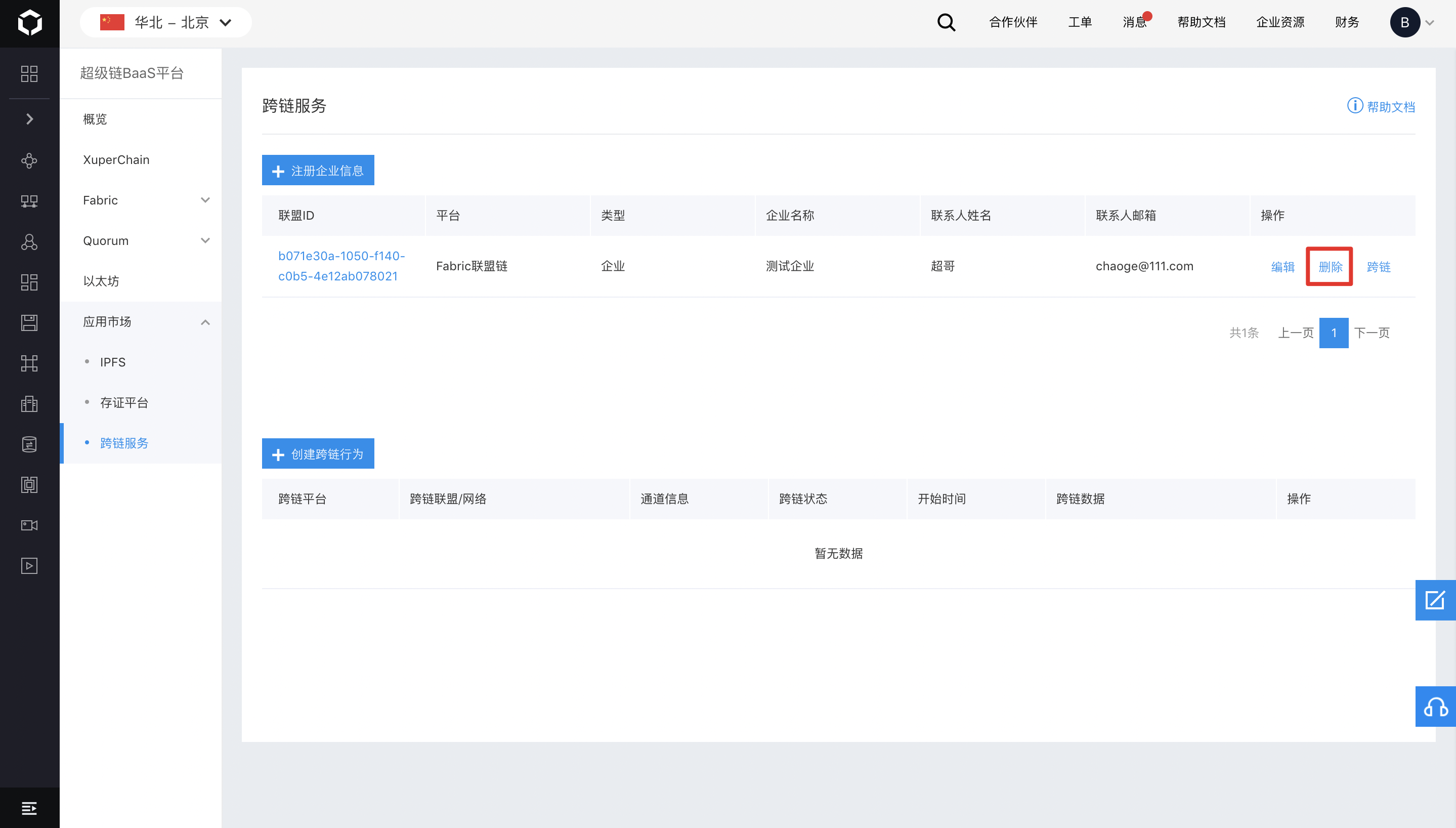Click the 注册企业信息 button
The image size is (1456, 828).
pos(318,170)
